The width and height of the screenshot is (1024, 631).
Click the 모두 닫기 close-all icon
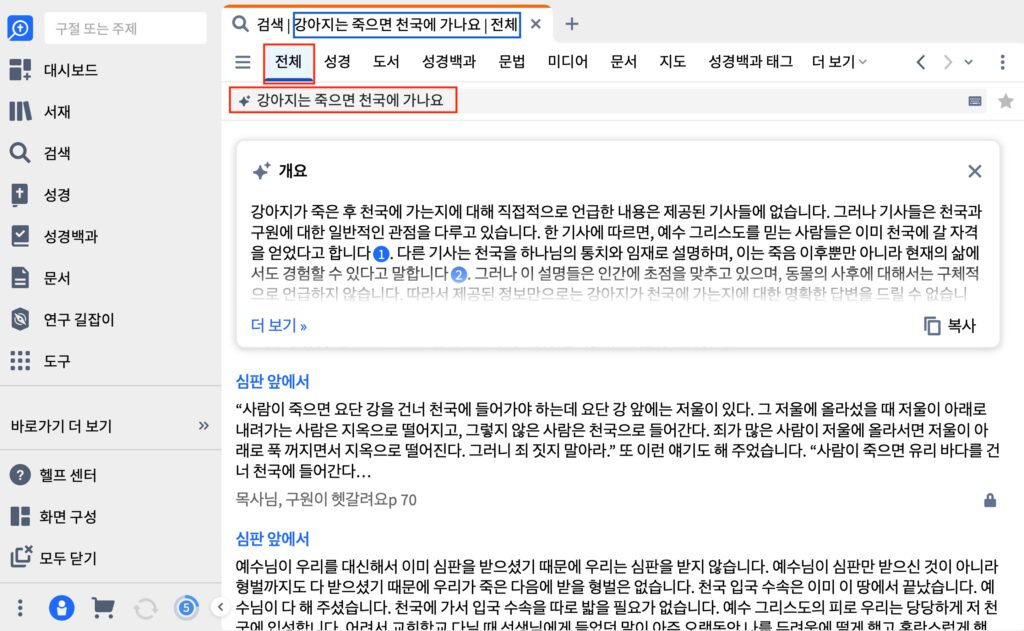[20, 557]
